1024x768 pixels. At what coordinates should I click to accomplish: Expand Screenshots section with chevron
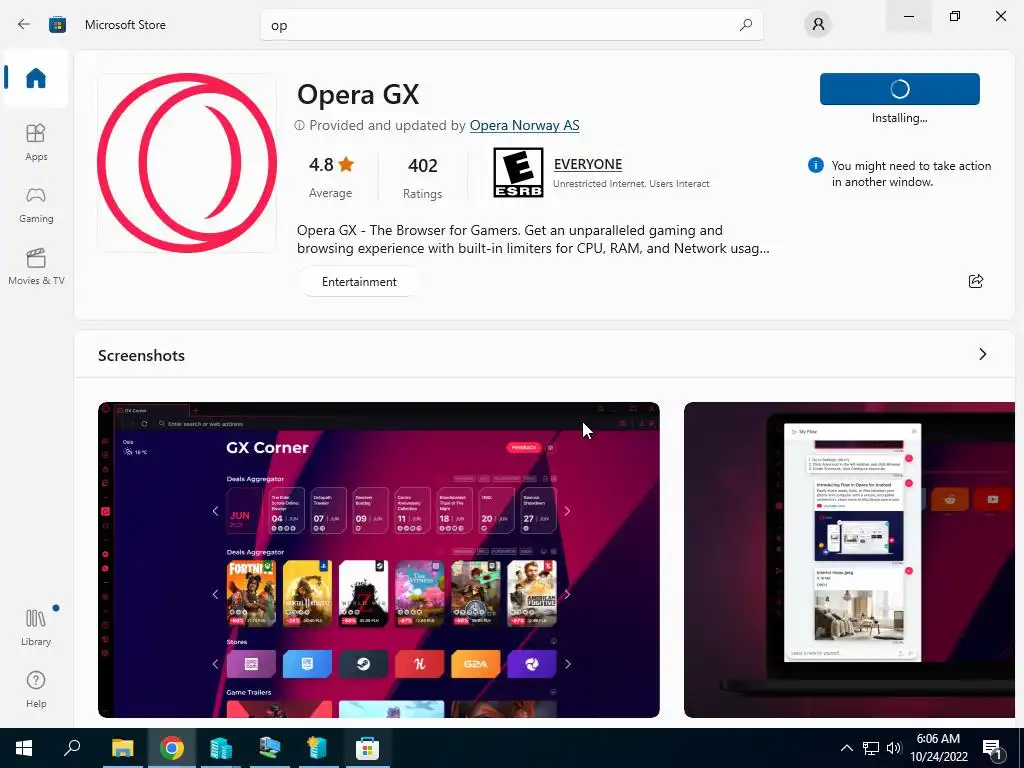pyautogui.click(x=982, y=354)
